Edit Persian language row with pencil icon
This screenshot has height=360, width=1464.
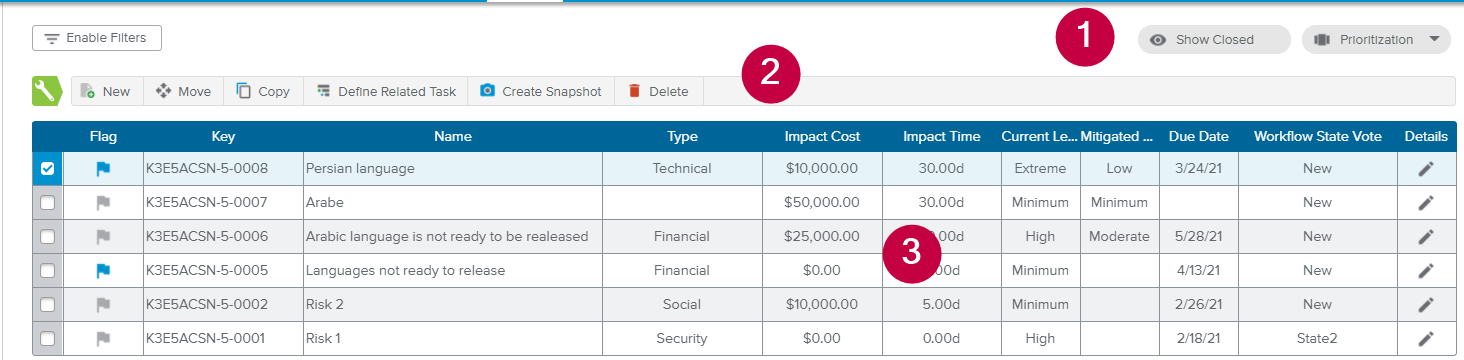1426,169
